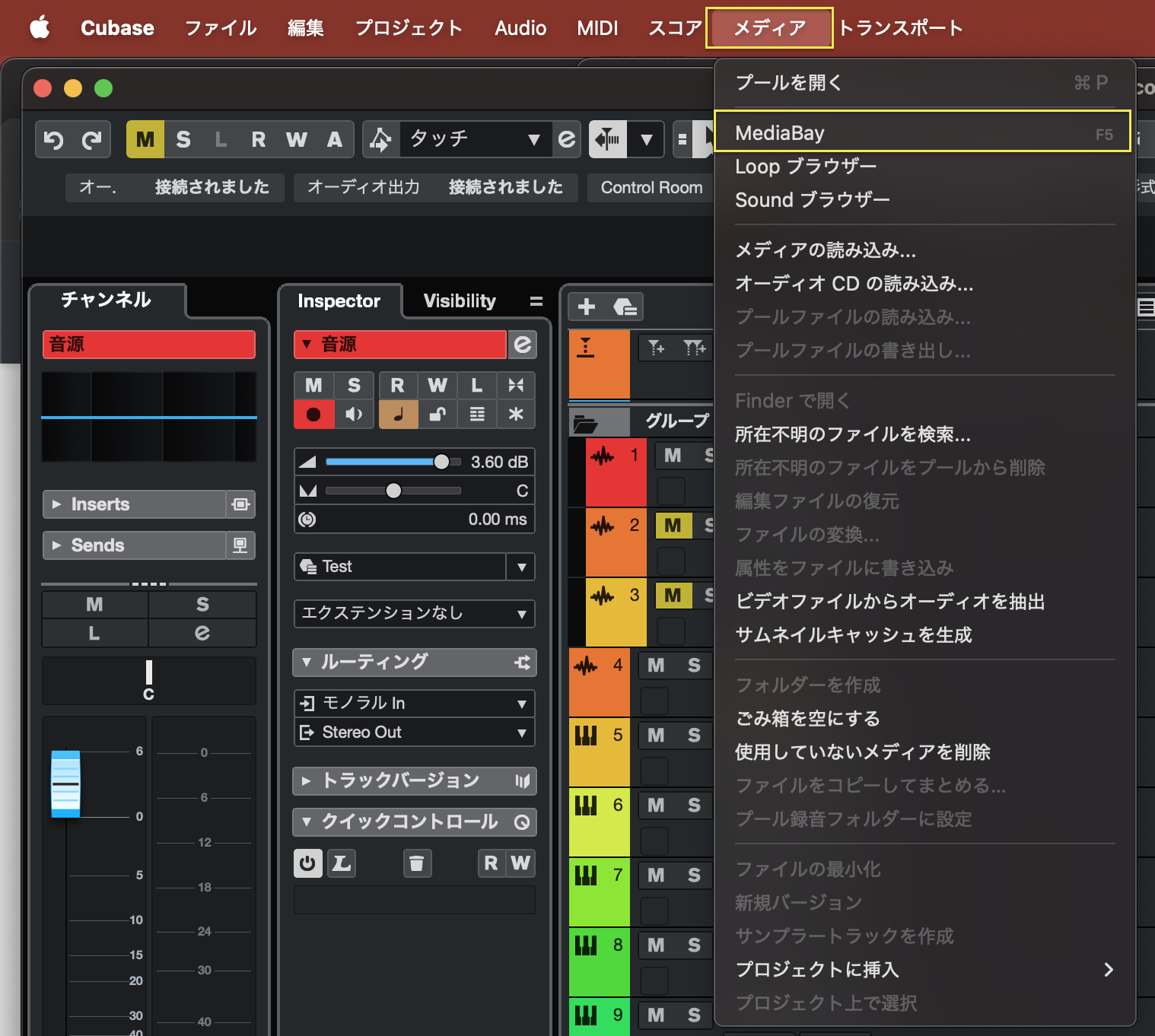Choose メディアの読み込み... menu entry

[826, 250]
